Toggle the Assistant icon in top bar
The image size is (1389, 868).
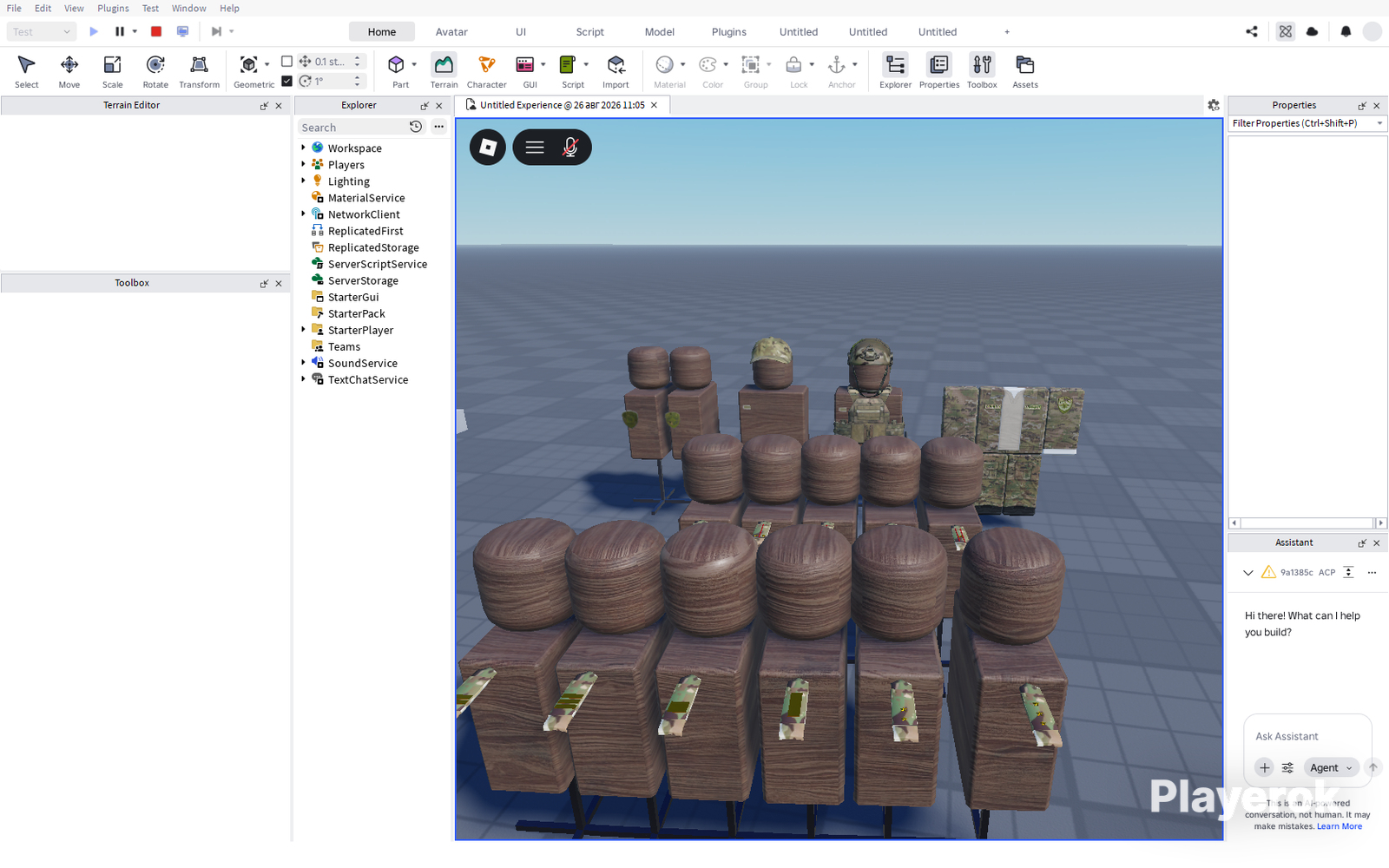[x=1286, y=31]
